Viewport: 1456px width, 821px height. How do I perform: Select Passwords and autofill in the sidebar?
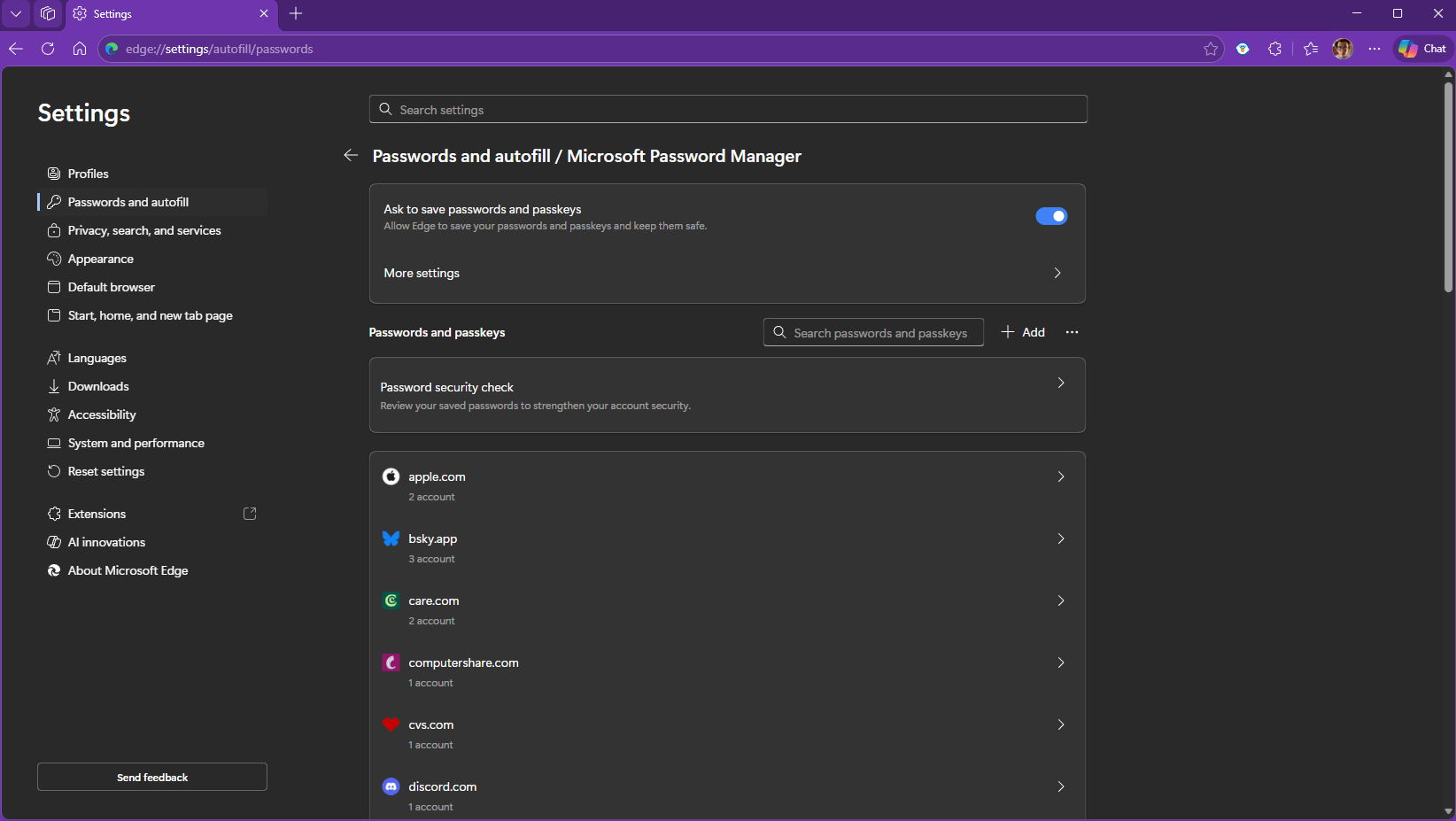[x=152, y=202]
